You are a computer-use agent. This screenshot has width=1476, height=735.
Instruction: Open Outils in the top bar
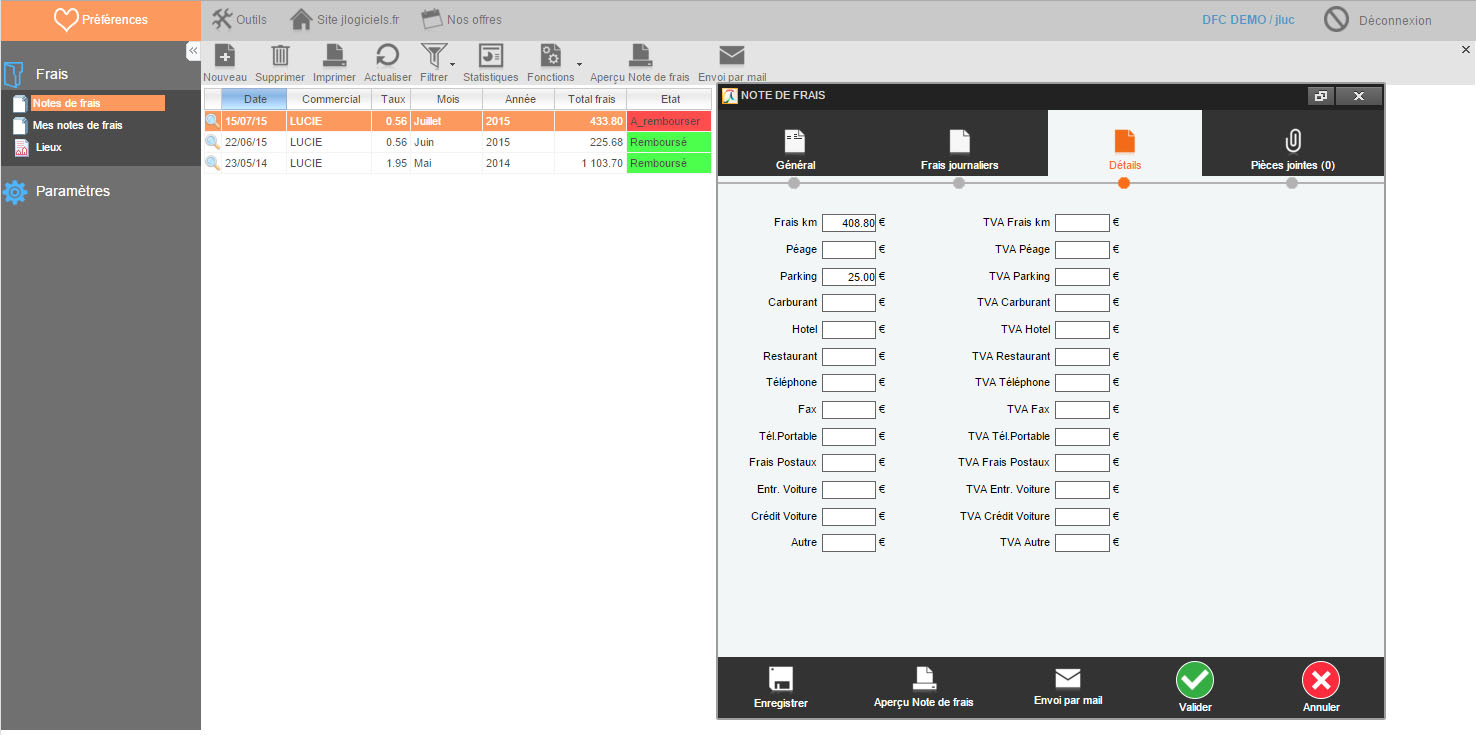coord(239,19)
